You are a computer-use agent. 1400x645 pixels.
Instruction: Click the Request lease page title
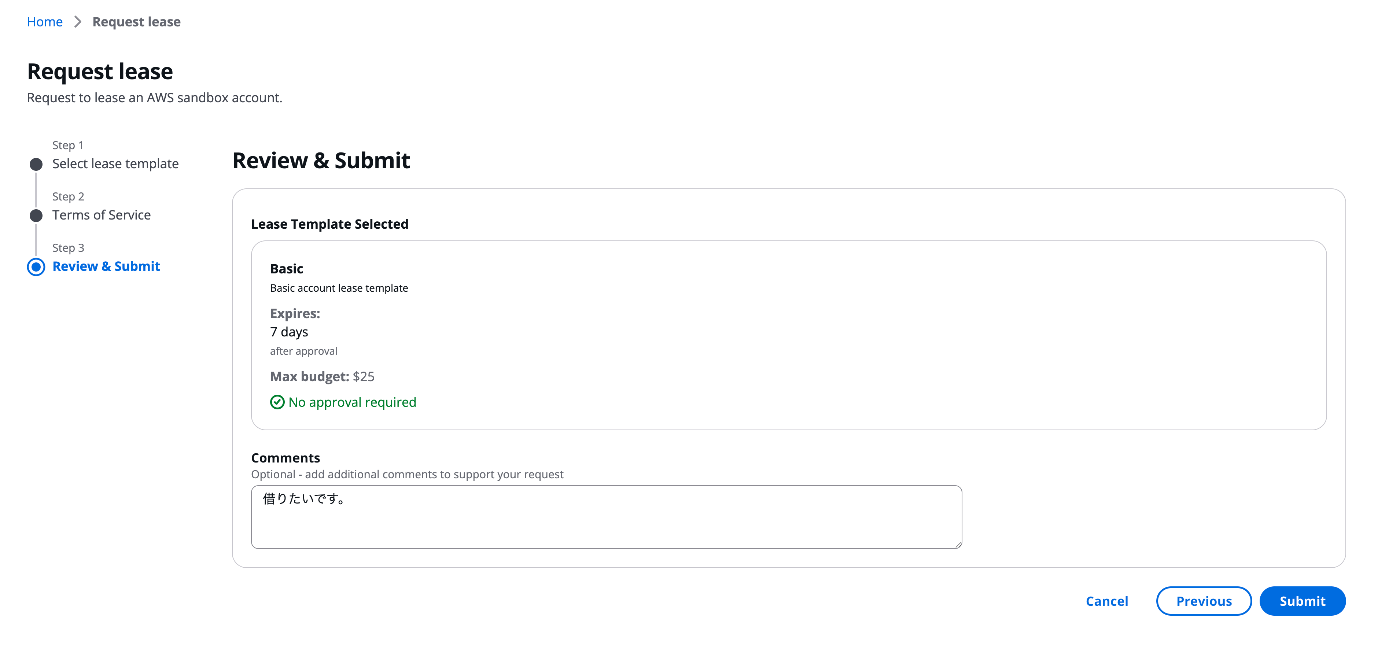pos(100,71)
